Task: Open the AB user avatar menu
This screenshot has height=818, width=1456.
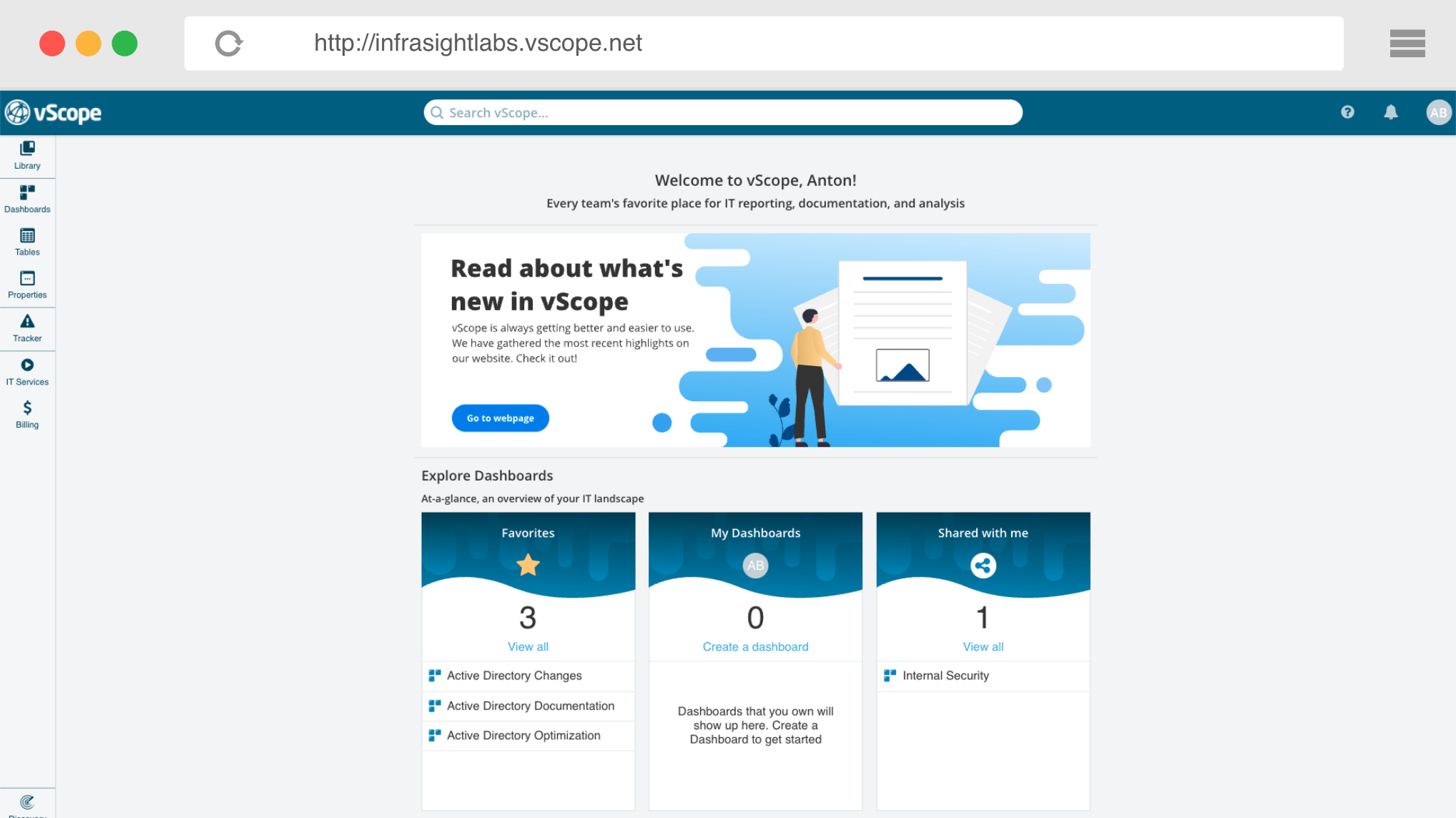Action: pyautogui.click(x=1438, y=112)
